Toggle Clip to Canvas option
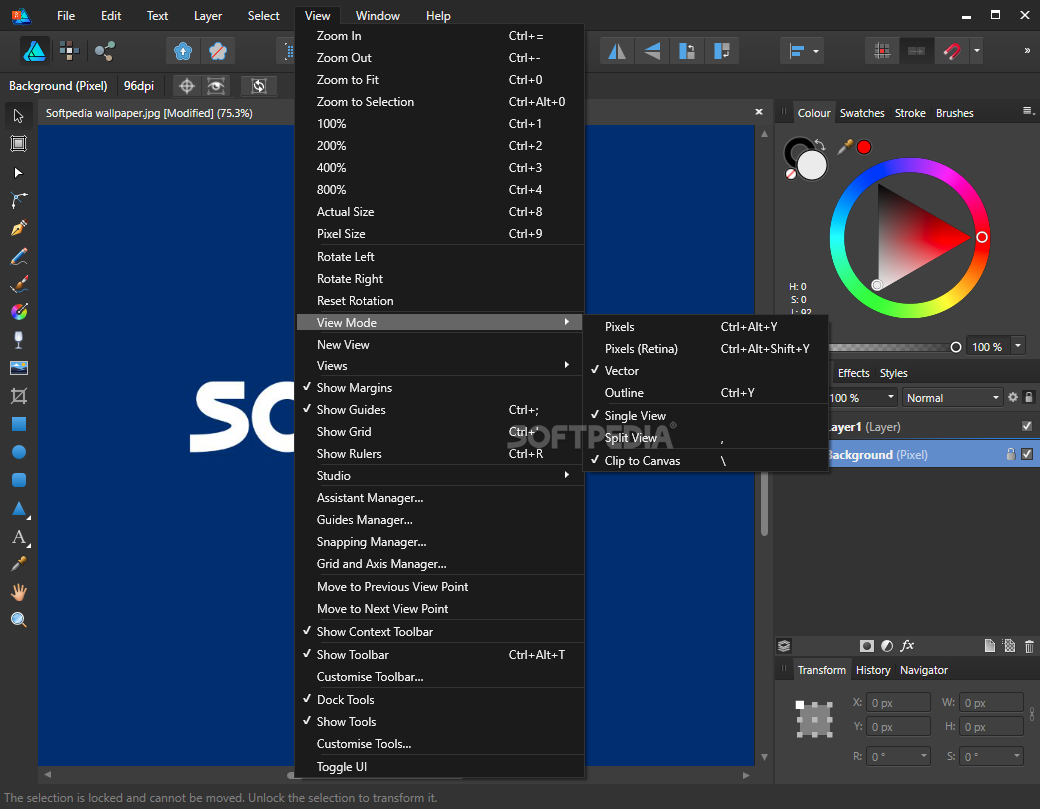The image size is (1040, 809). pos(705,461)
